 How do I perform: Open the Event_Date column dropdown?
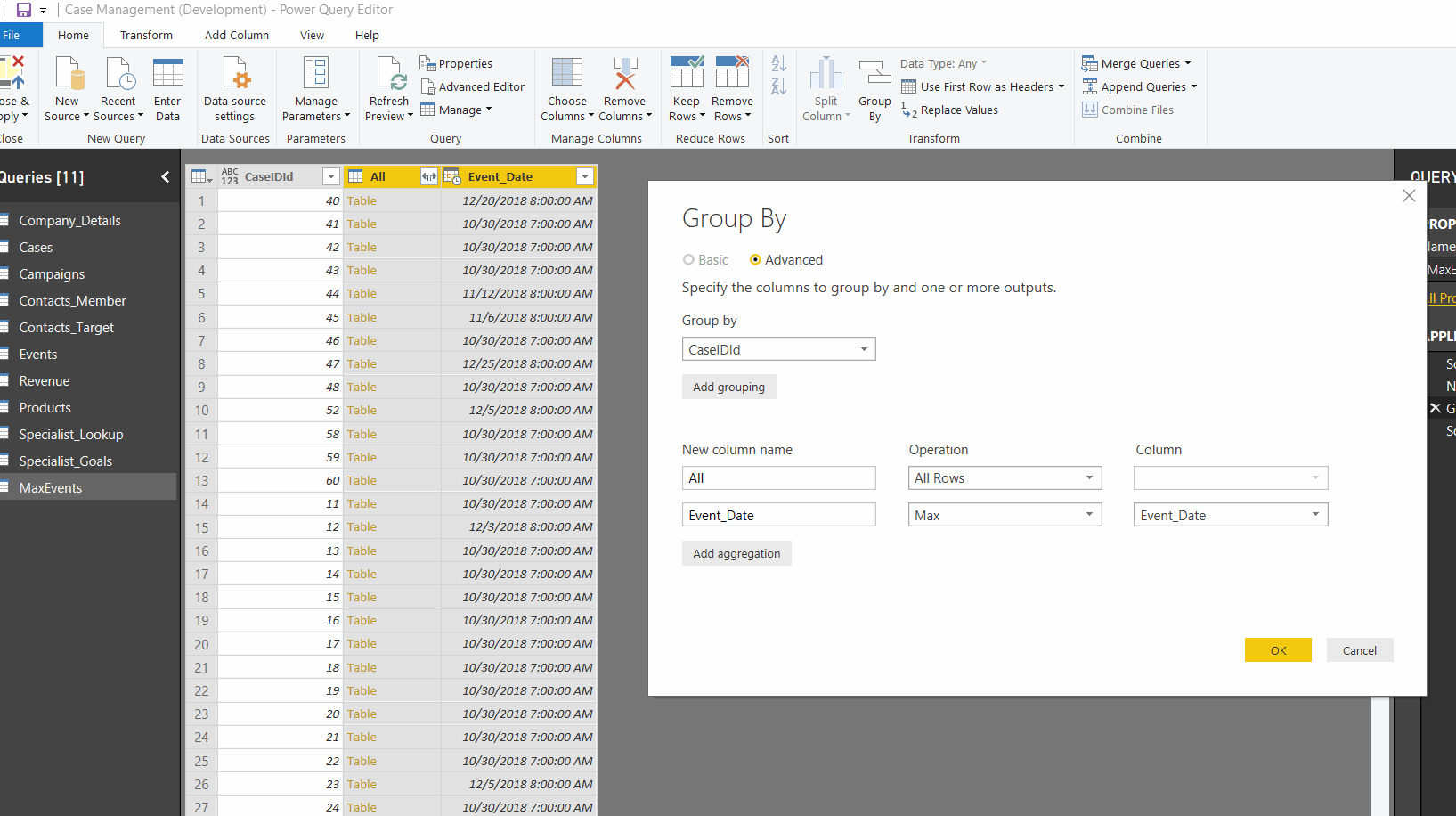1231,515
